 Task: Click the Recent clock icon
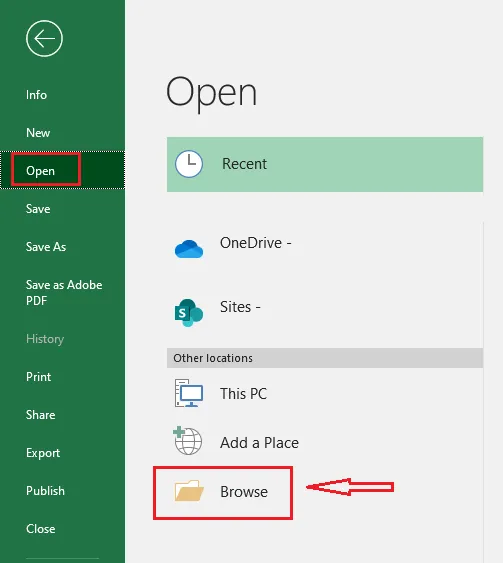189,164
